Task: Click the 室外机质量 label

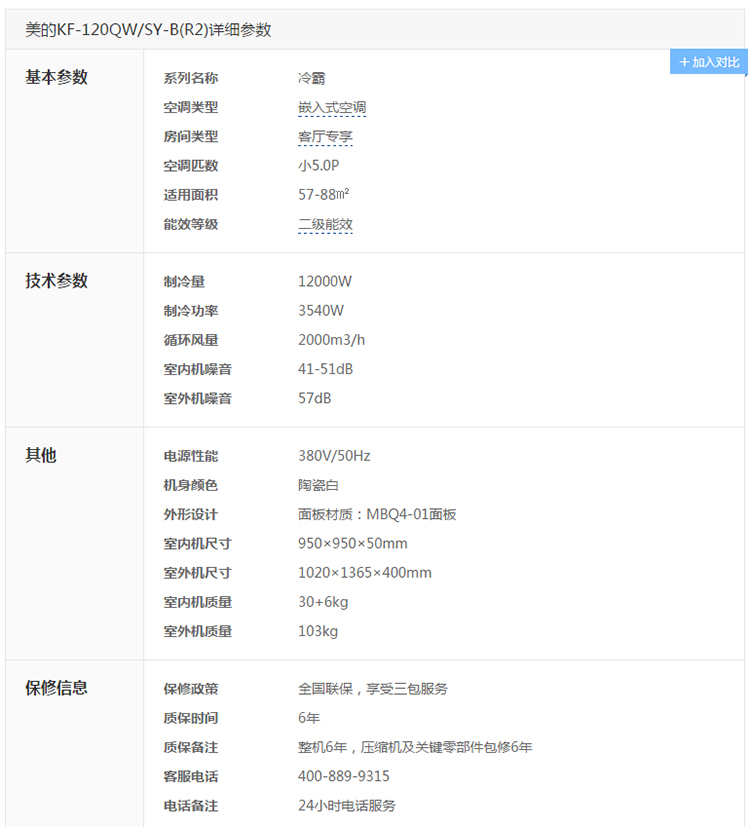Action: (197, 632)
